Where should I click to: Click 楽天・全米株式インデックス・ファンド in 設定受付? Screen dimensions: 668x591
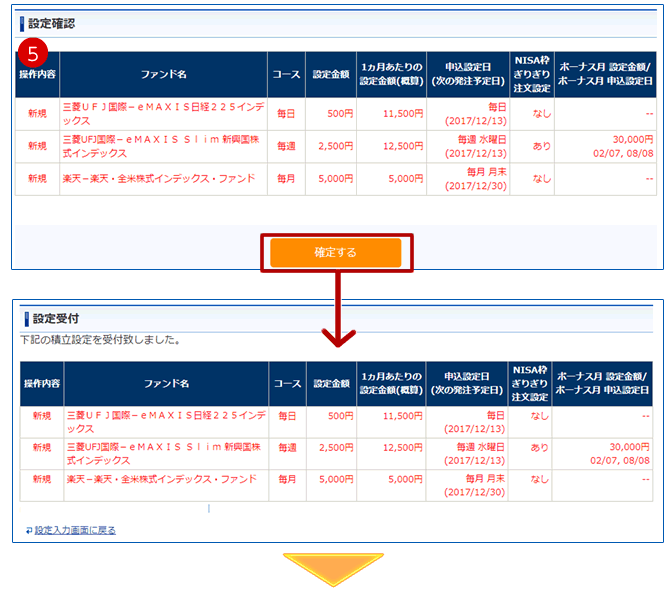click(x=161, y=479)
